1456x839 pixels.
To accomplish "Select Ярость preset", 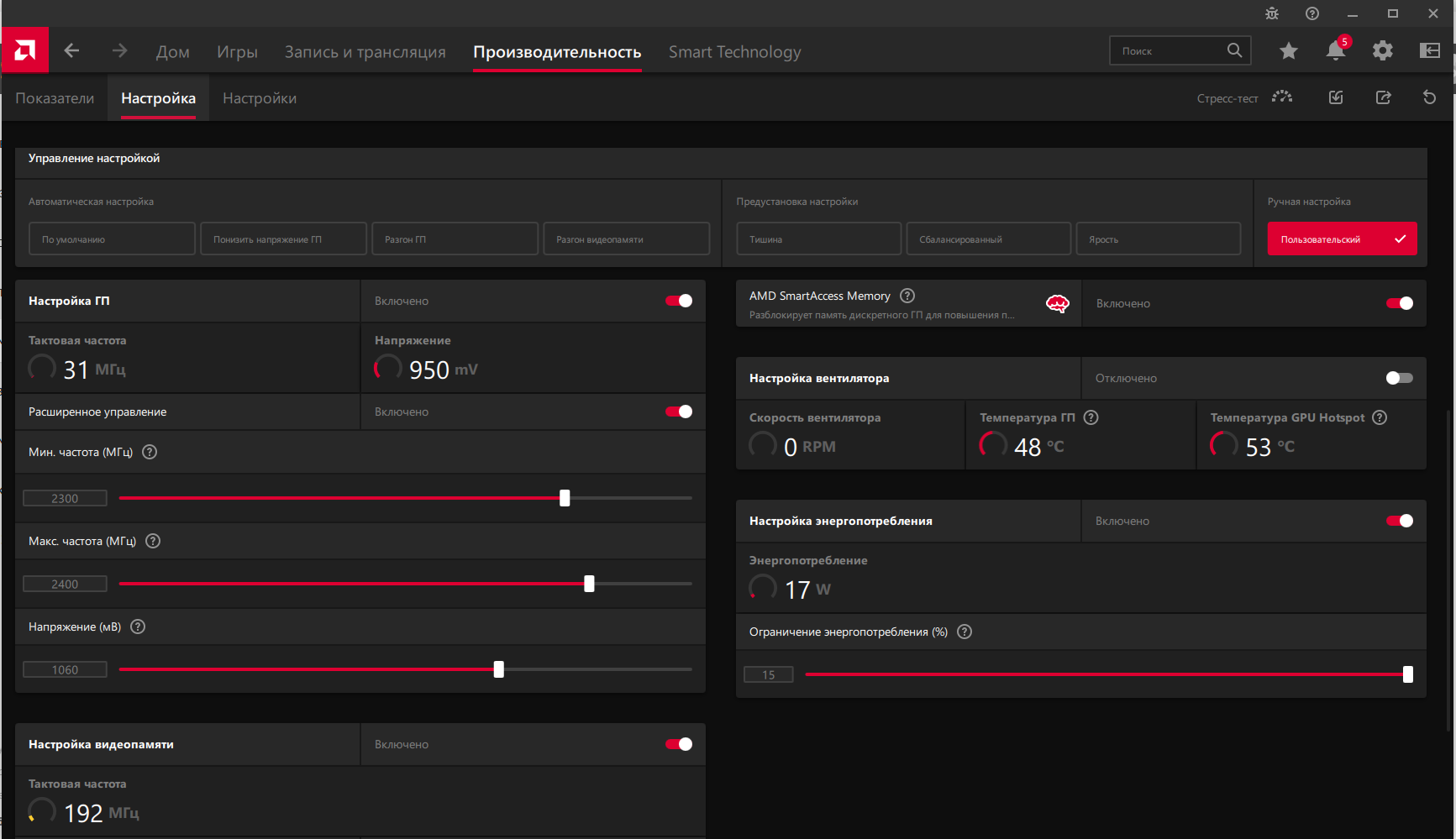I will pyautogui.click(x=1159, y=239).
